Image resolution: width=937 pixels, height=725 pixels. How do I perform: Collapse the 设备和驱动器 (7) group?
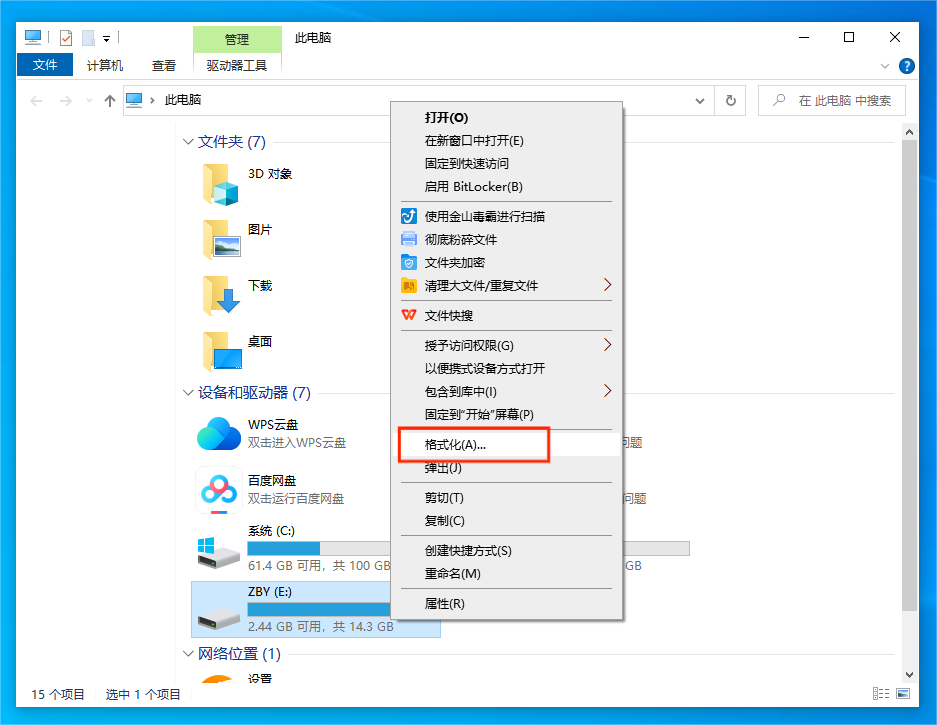tap(188, 393)
